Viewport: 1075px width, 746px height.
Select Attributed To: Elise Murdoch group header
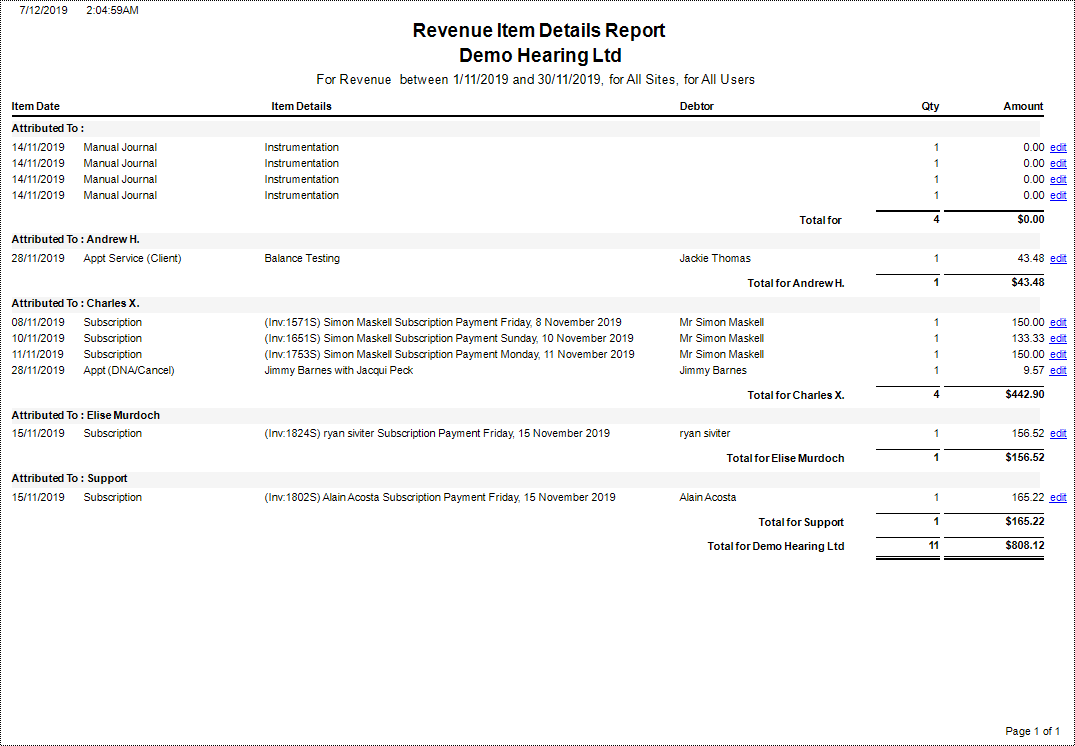click(86, 415)
